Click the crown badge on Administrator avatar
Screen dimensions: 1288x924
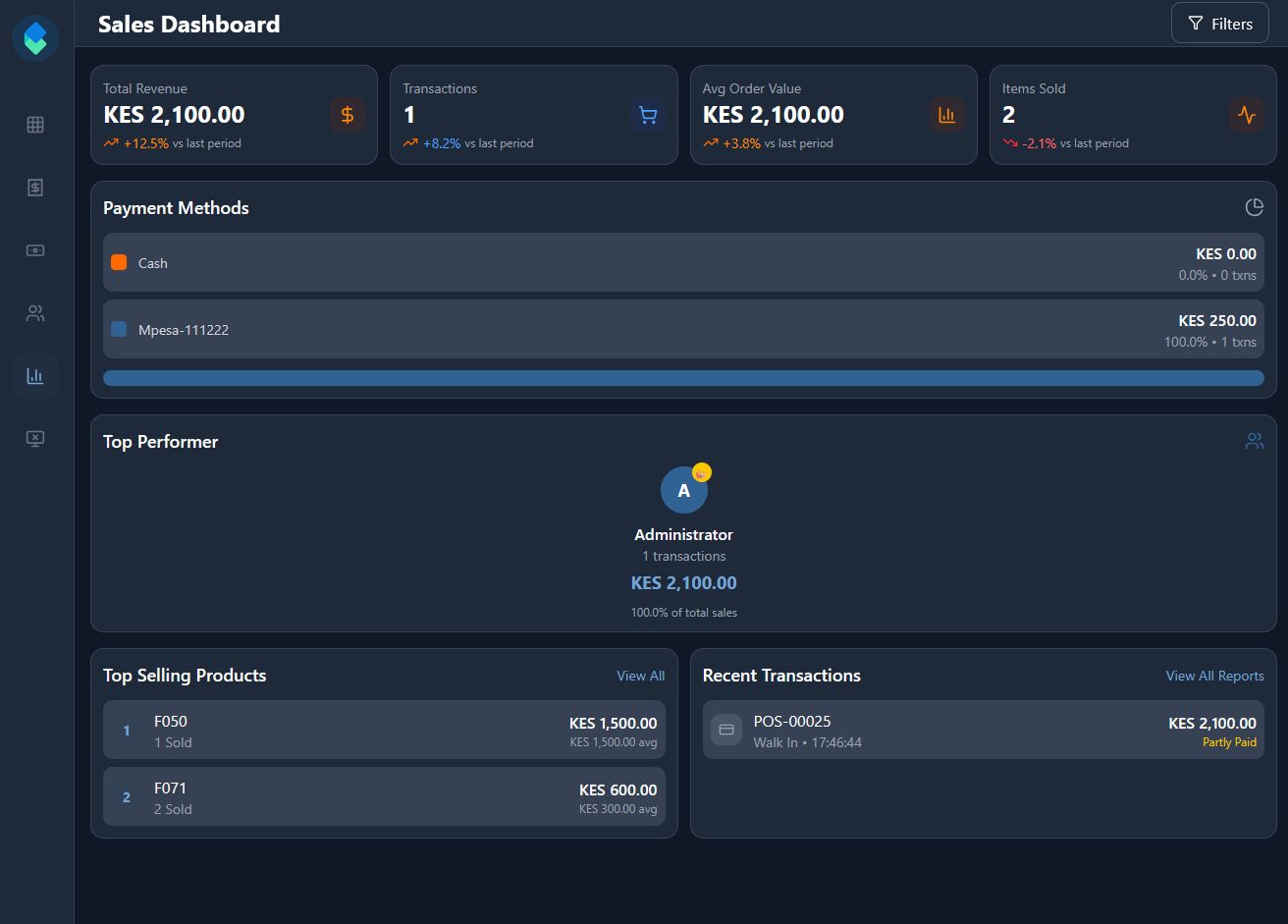pyautogui.click(x=701, y=472)
